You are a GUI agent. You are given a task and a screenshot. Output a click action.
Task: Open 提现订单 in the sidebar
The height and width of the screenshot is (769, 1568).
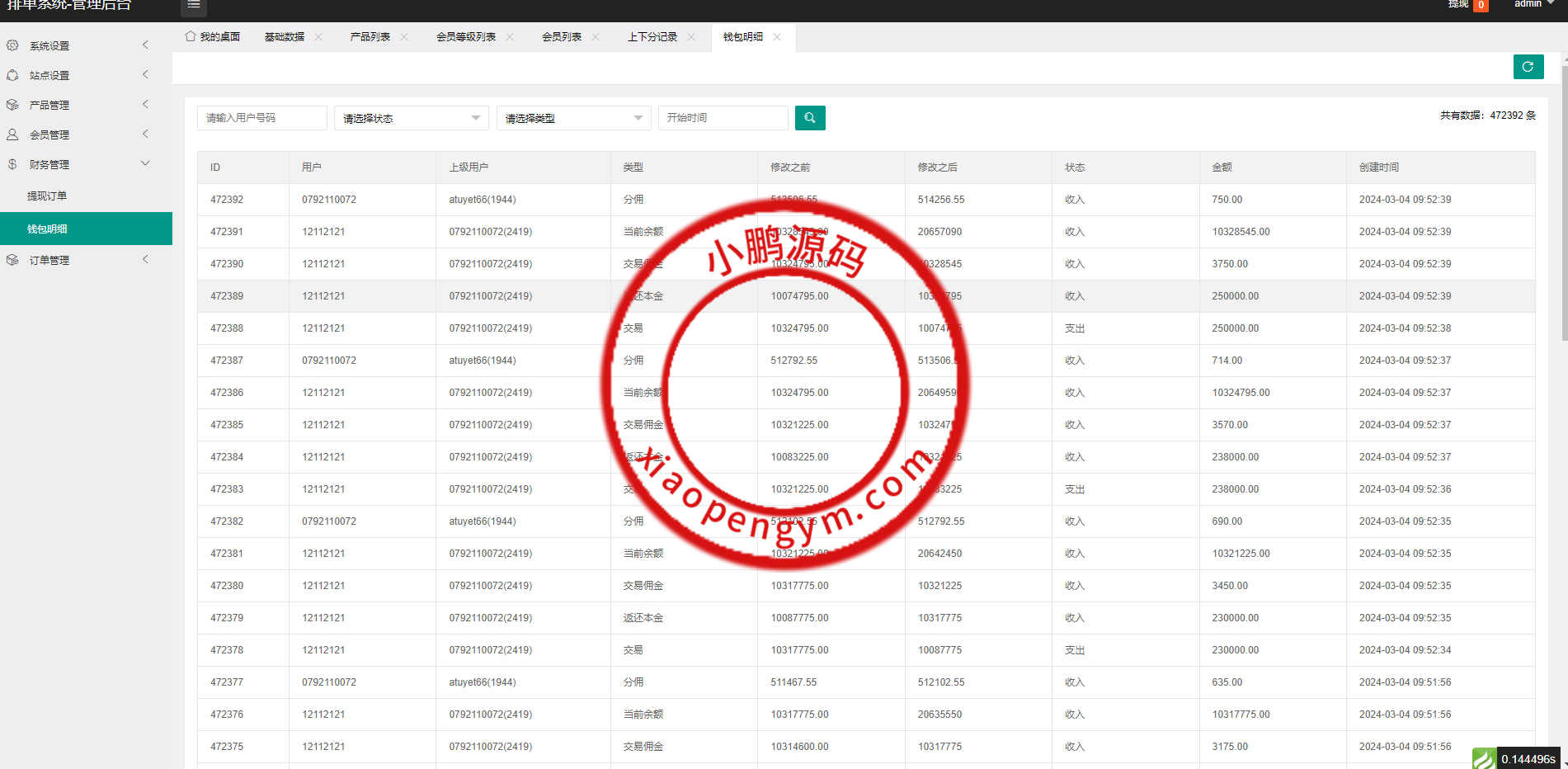[x=47, y=196]
